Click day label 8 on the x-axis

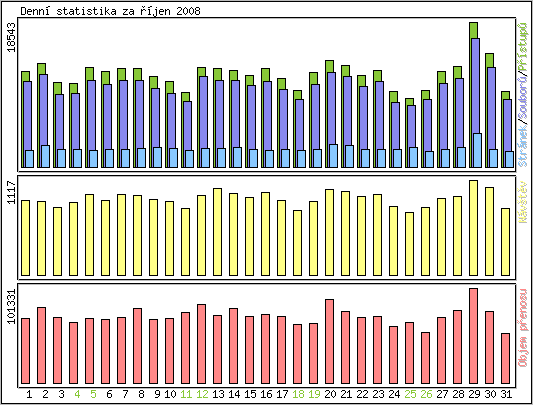(141, 394)
